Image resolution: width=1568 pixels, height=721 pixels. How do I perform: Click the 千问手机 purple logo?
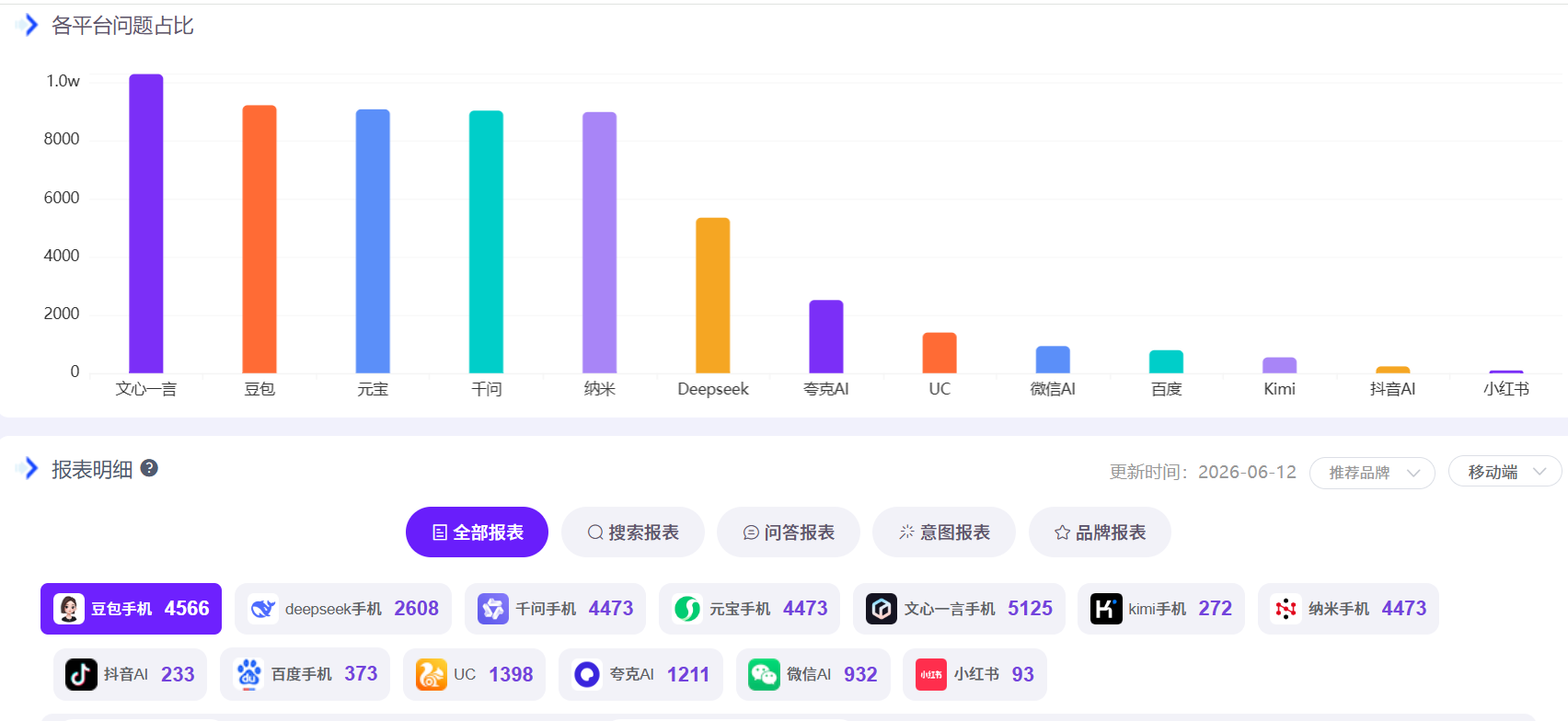(x=493, y=609)
